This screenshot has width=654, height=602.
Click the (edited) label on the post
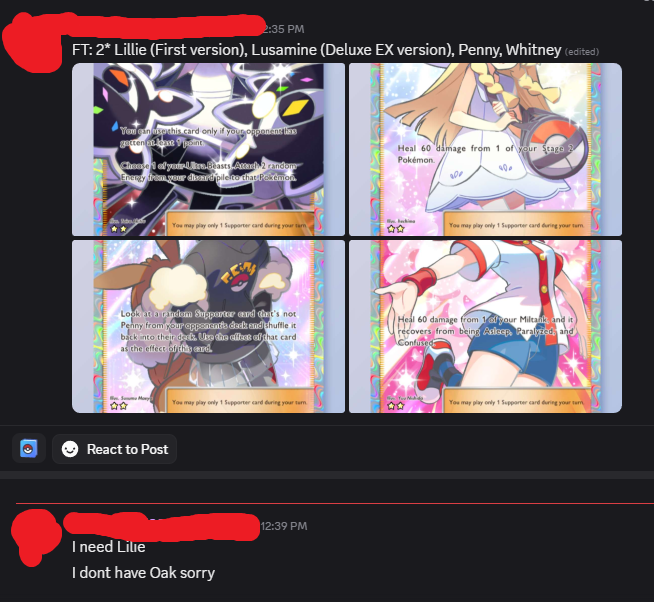point(582,52)
